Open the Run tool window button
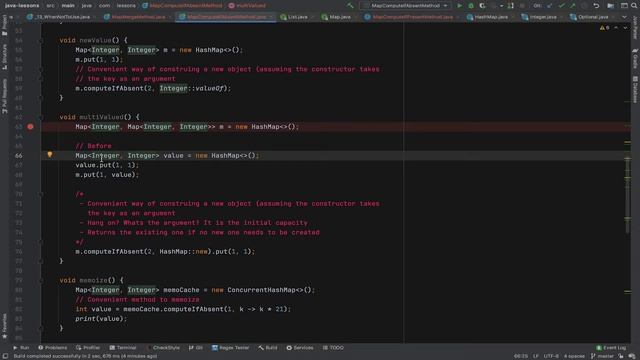 point(21,348)
